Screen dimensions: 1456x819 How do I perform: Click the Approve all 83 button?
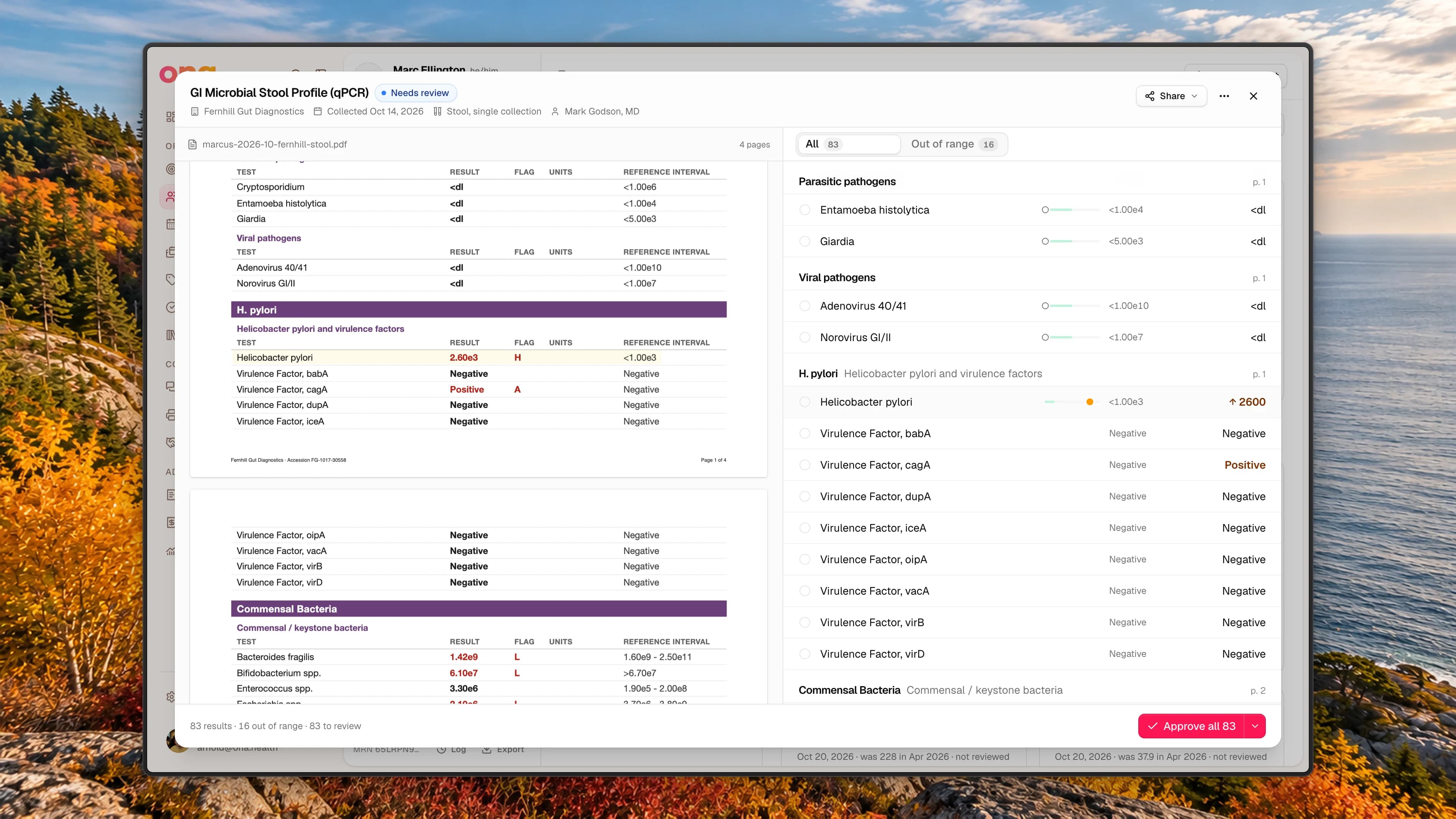tap(1191, 726)
